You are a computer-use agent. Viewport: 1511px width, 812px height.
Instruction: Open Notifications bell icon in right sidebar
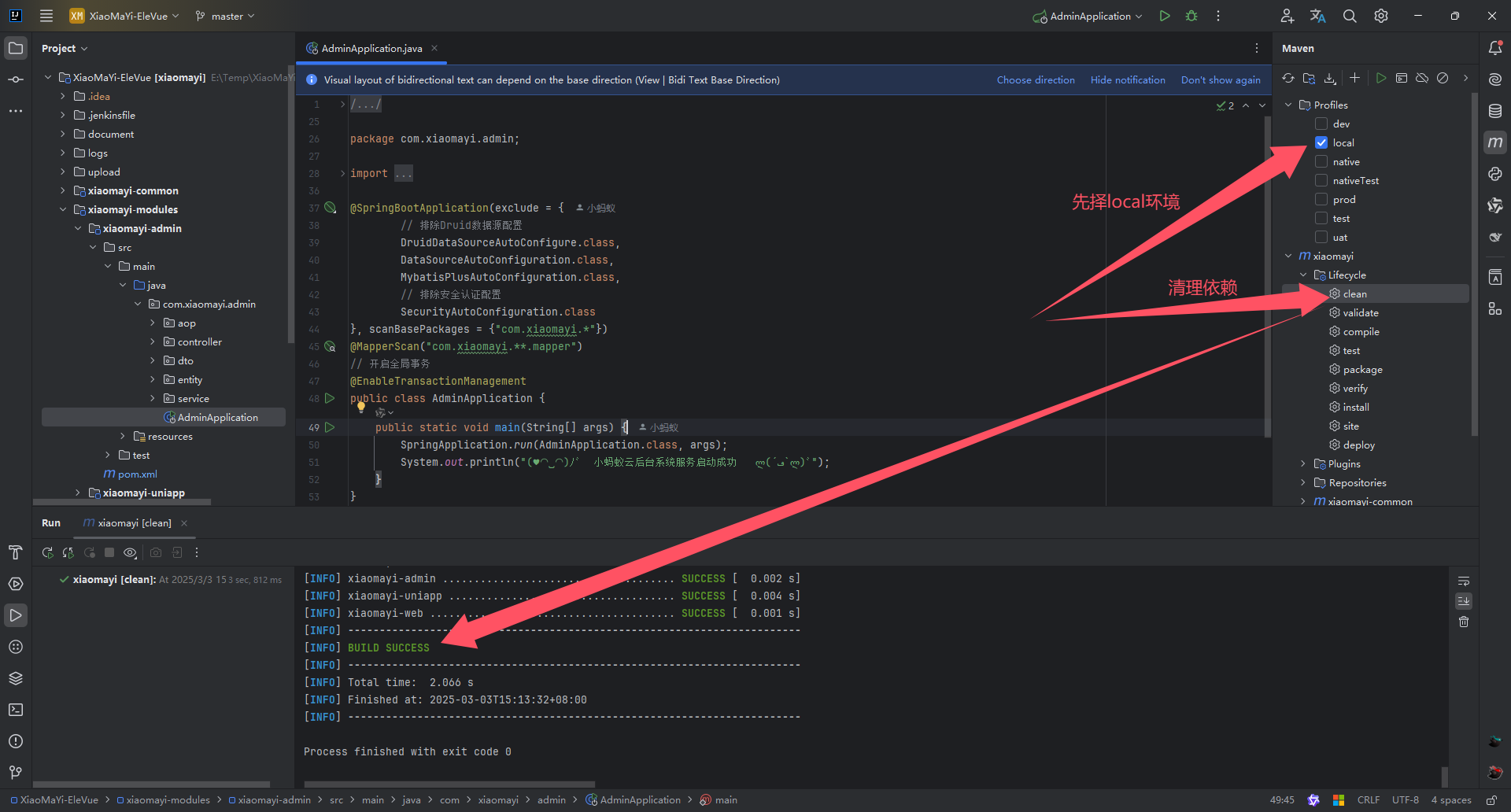[x=1495, y=48]
